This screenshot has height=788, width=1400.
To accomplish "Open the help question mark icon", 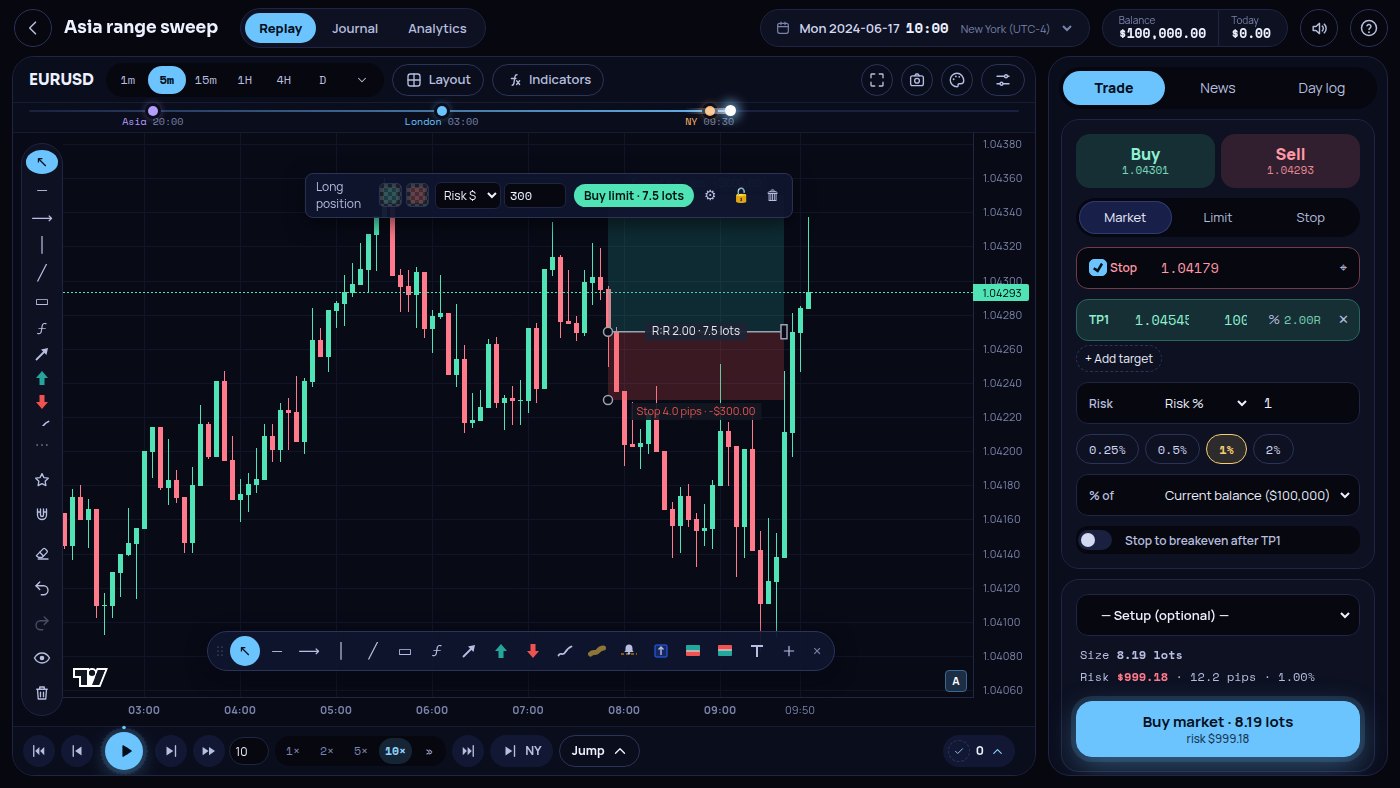I will coord(1369,28).
